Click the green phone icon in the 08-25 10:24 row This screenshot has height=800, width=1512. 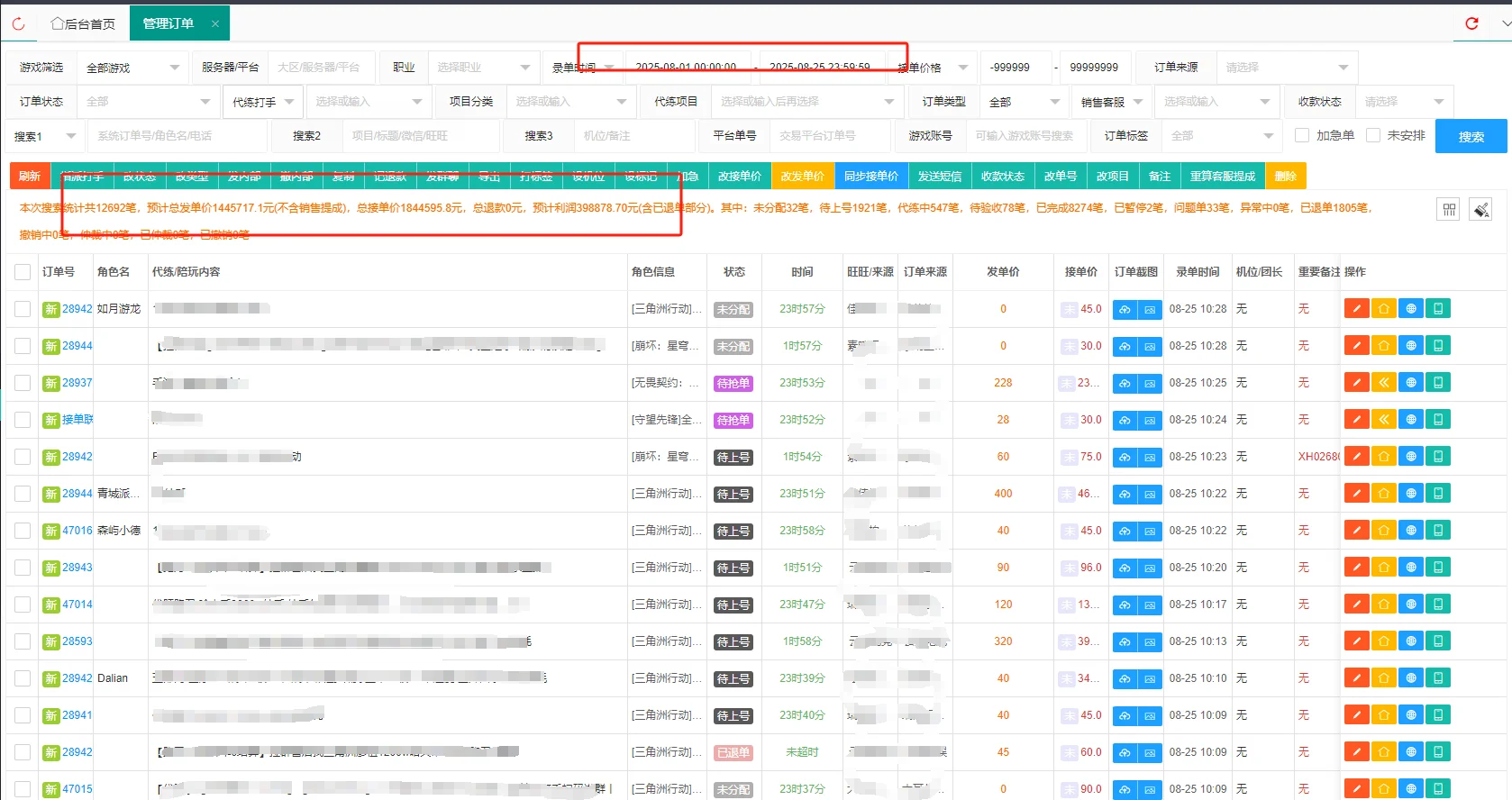coord(1438,420)
